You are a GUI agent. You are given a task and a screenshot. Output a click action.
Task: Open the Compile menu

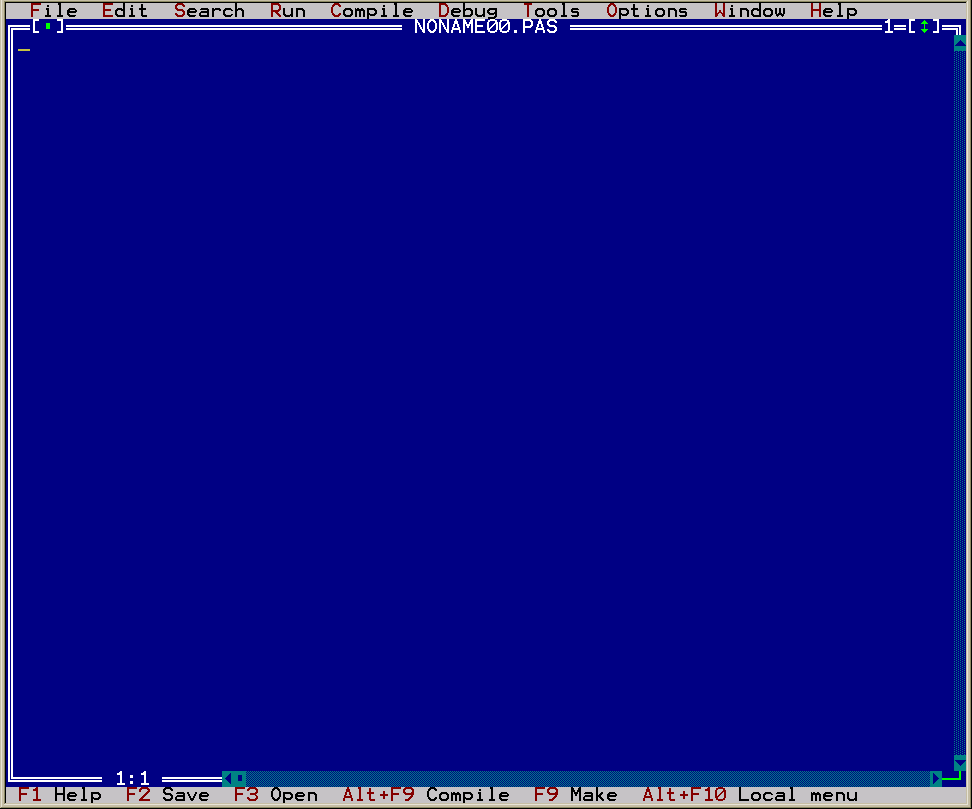tap(372, 11)
